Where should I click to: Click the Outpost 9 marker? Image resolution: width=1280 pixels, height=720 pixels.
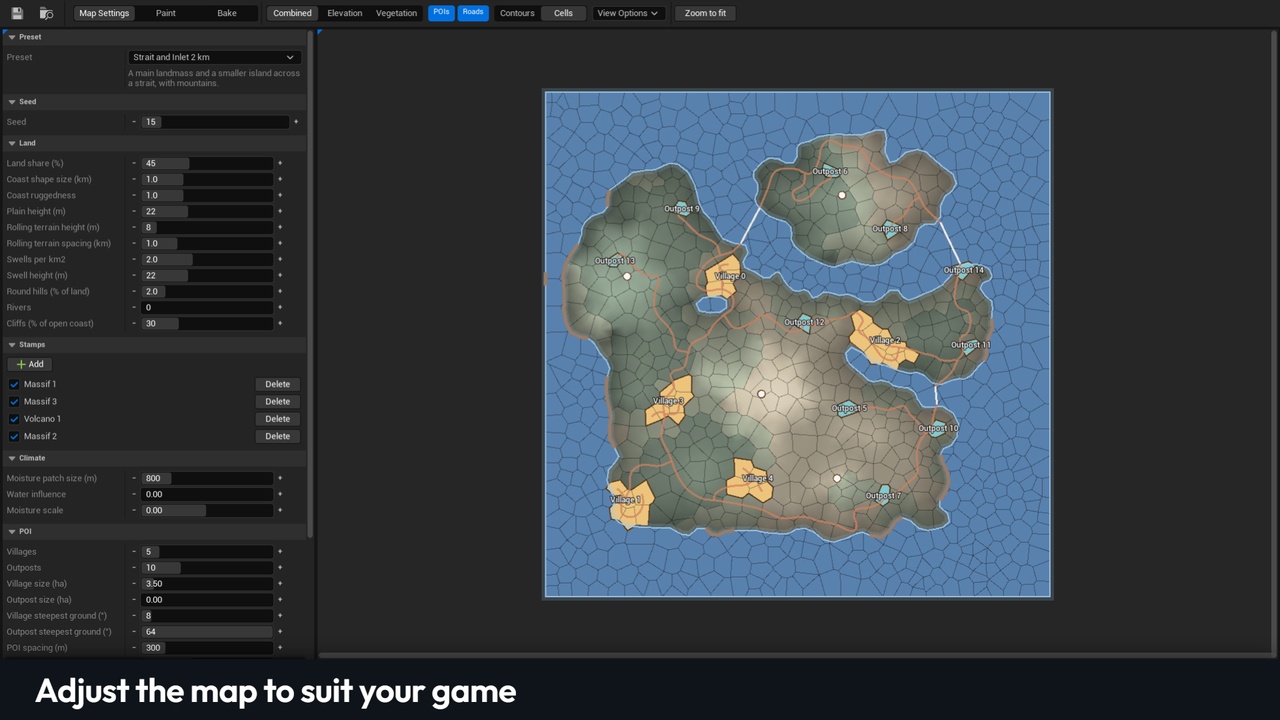pos(682,209)
